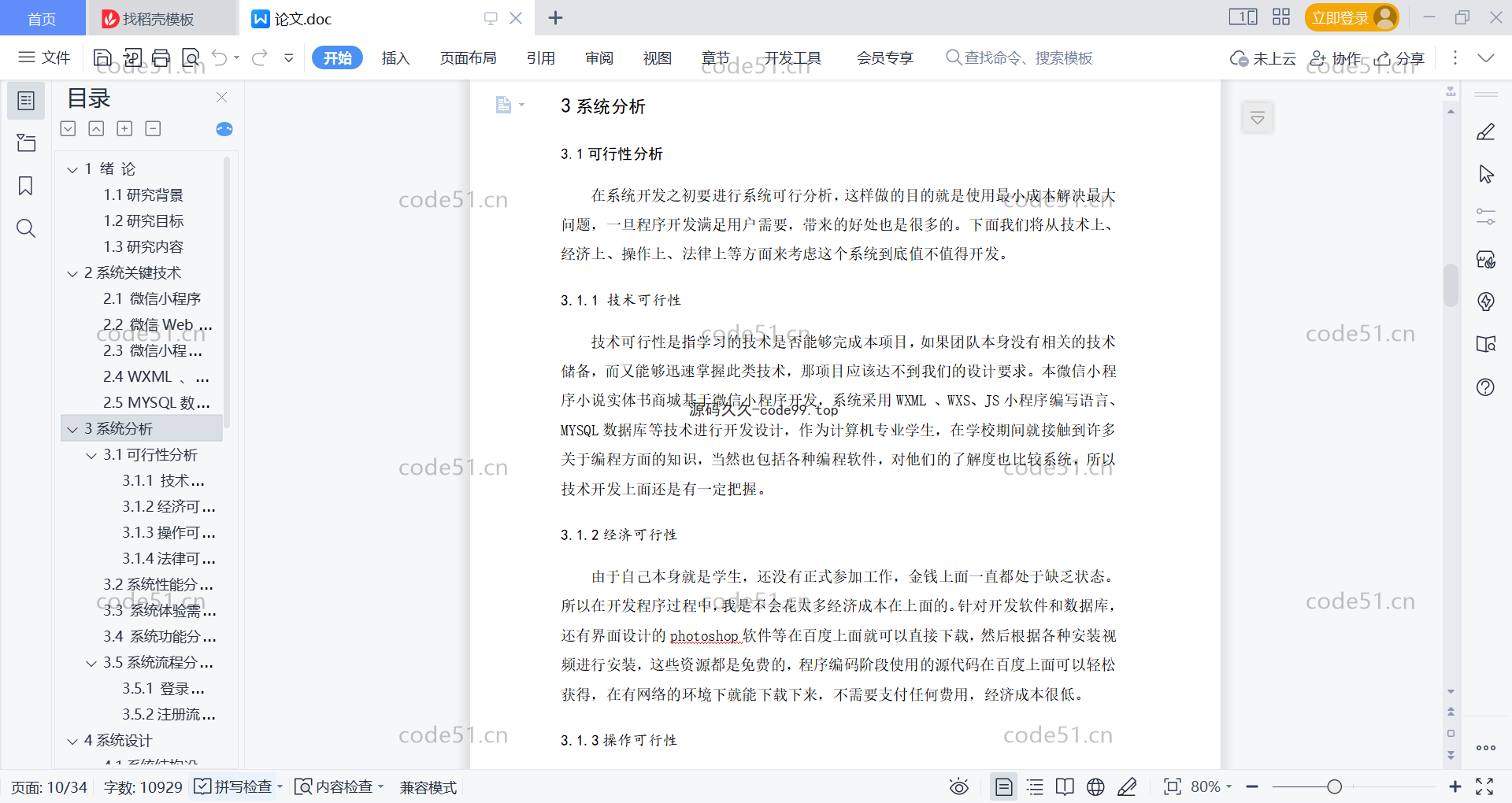Click the eye protection mode icon

pyautogui.click(x=958, y=786)
